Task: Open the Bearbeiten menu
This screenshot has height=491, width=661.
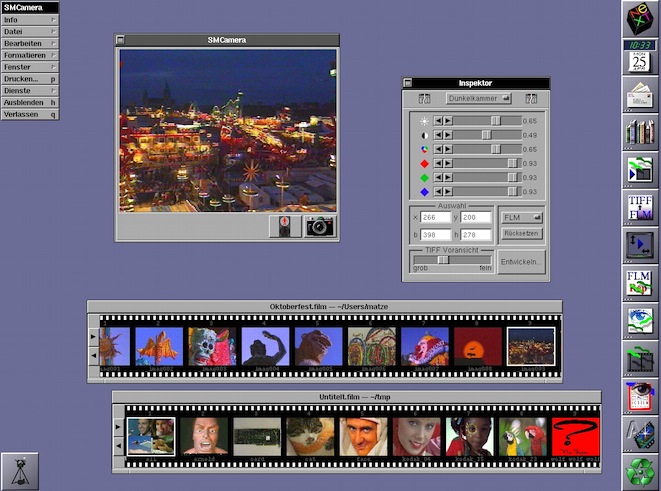Action: coord(30,43)
